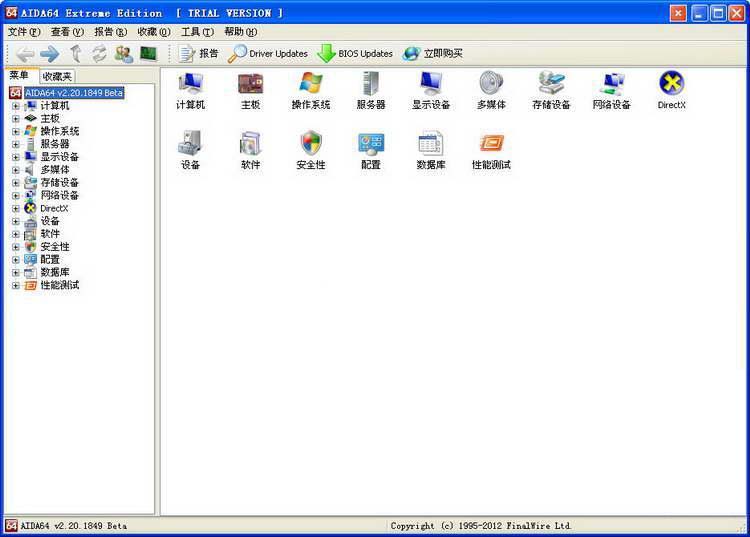
Task: Expand the 性能测试 tree node
Action: [x=16, y=286]
